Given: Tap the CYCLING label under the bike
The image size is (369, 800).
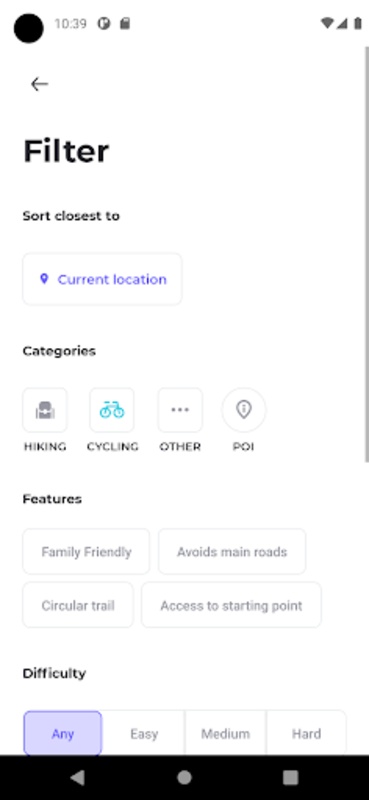Looking at the screenshot, I should click(112, 446).
